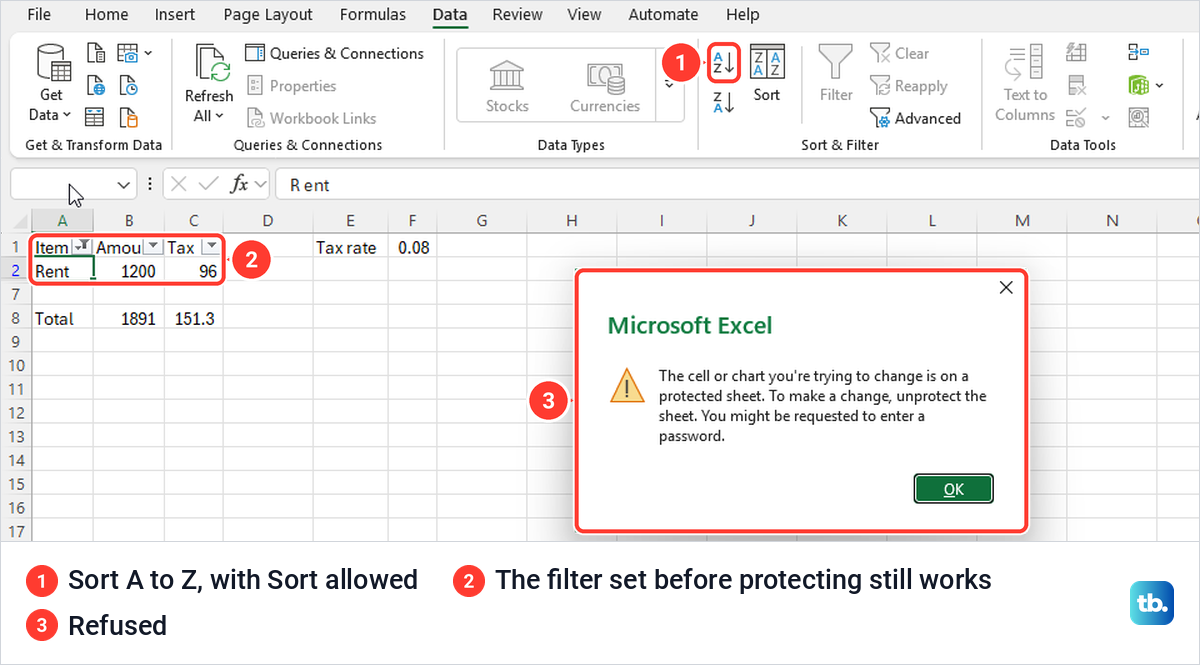Click the Properties button
The height and width of the screenshot is (665, 1200).
tap(291, 86)
